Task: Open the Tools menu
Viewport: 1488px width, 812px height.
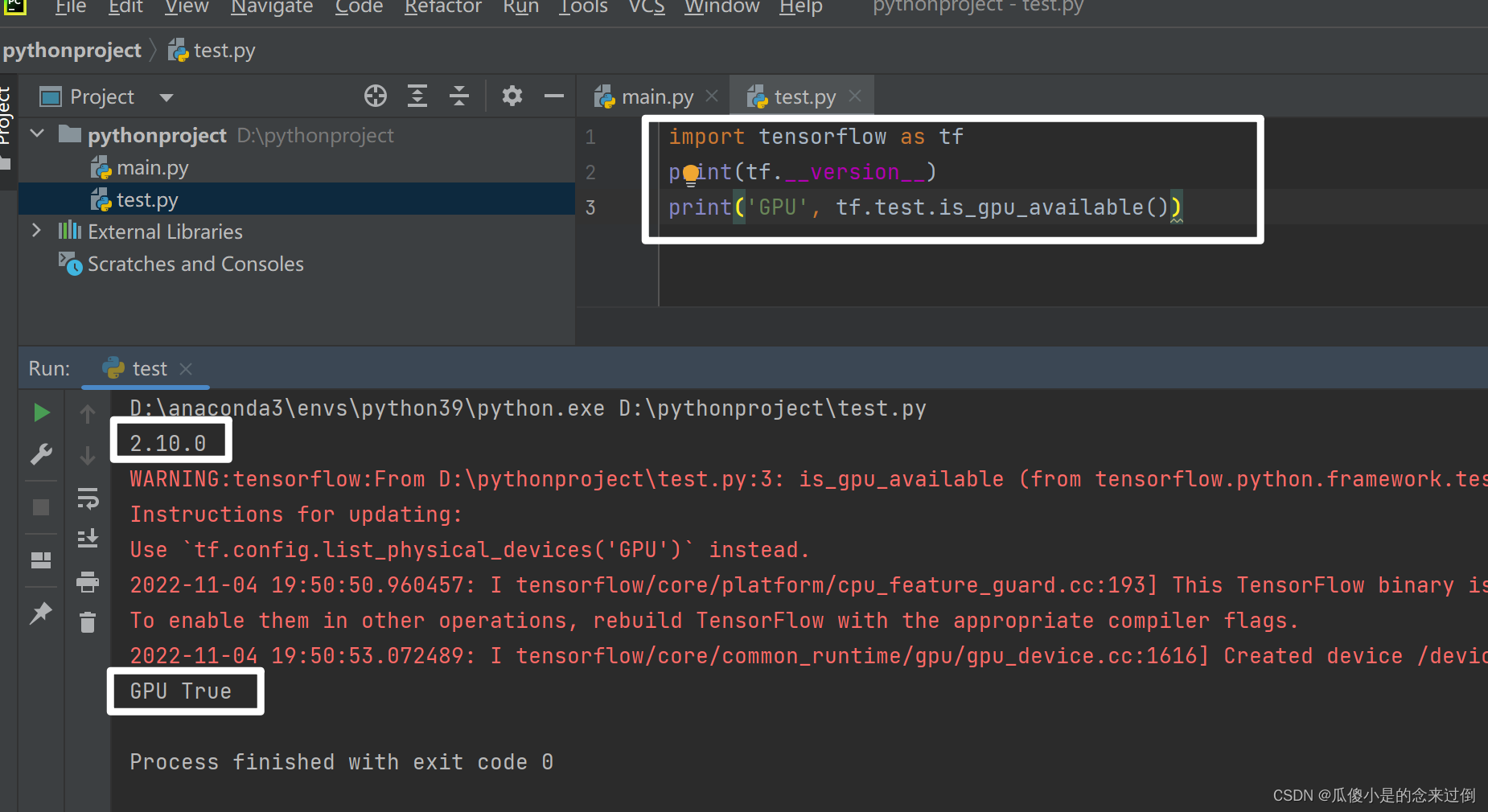Action: [x=583, y=7]
